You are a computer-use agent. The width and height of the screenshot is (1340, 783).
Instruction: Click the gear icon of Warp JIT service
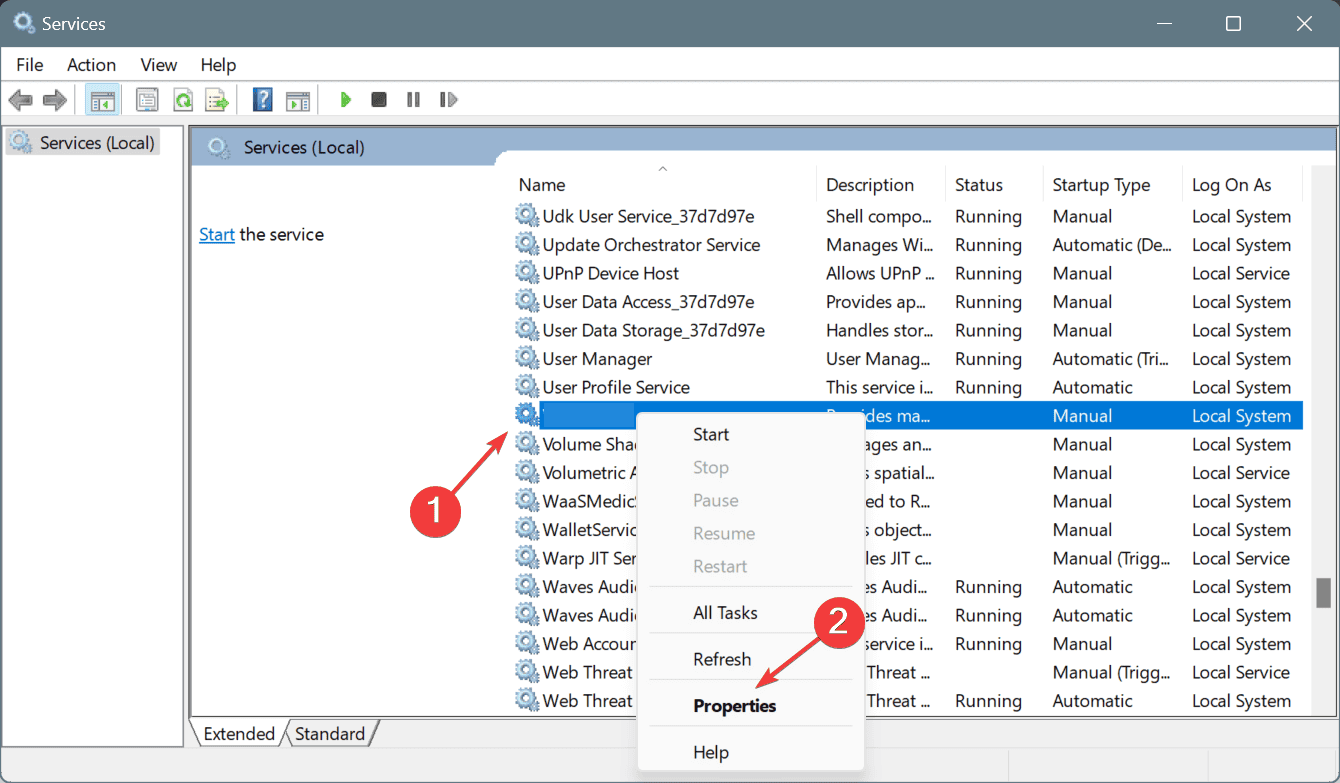[x=526, y=558]
